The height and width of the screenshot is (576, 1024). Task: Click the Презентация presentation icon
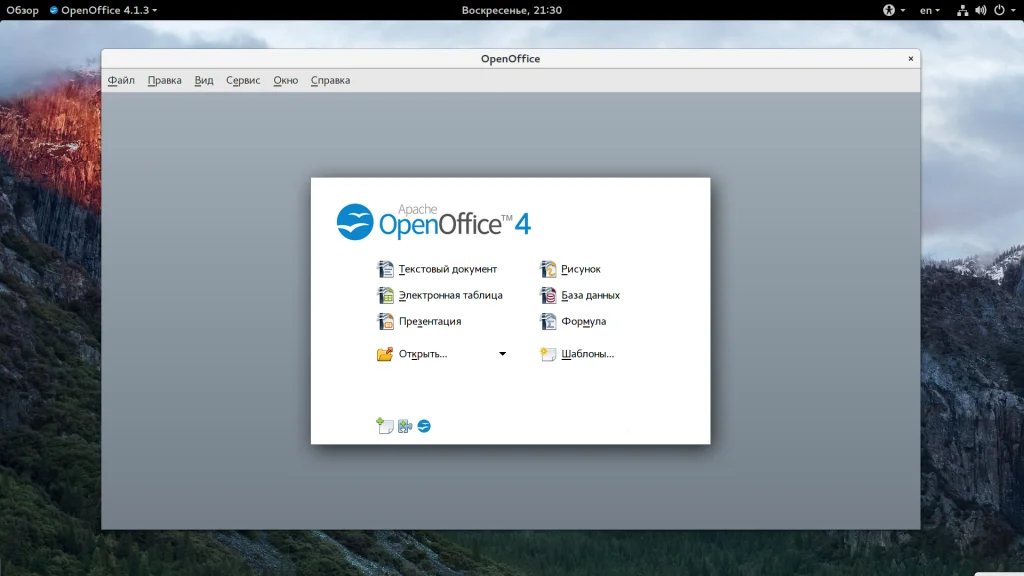385,322
